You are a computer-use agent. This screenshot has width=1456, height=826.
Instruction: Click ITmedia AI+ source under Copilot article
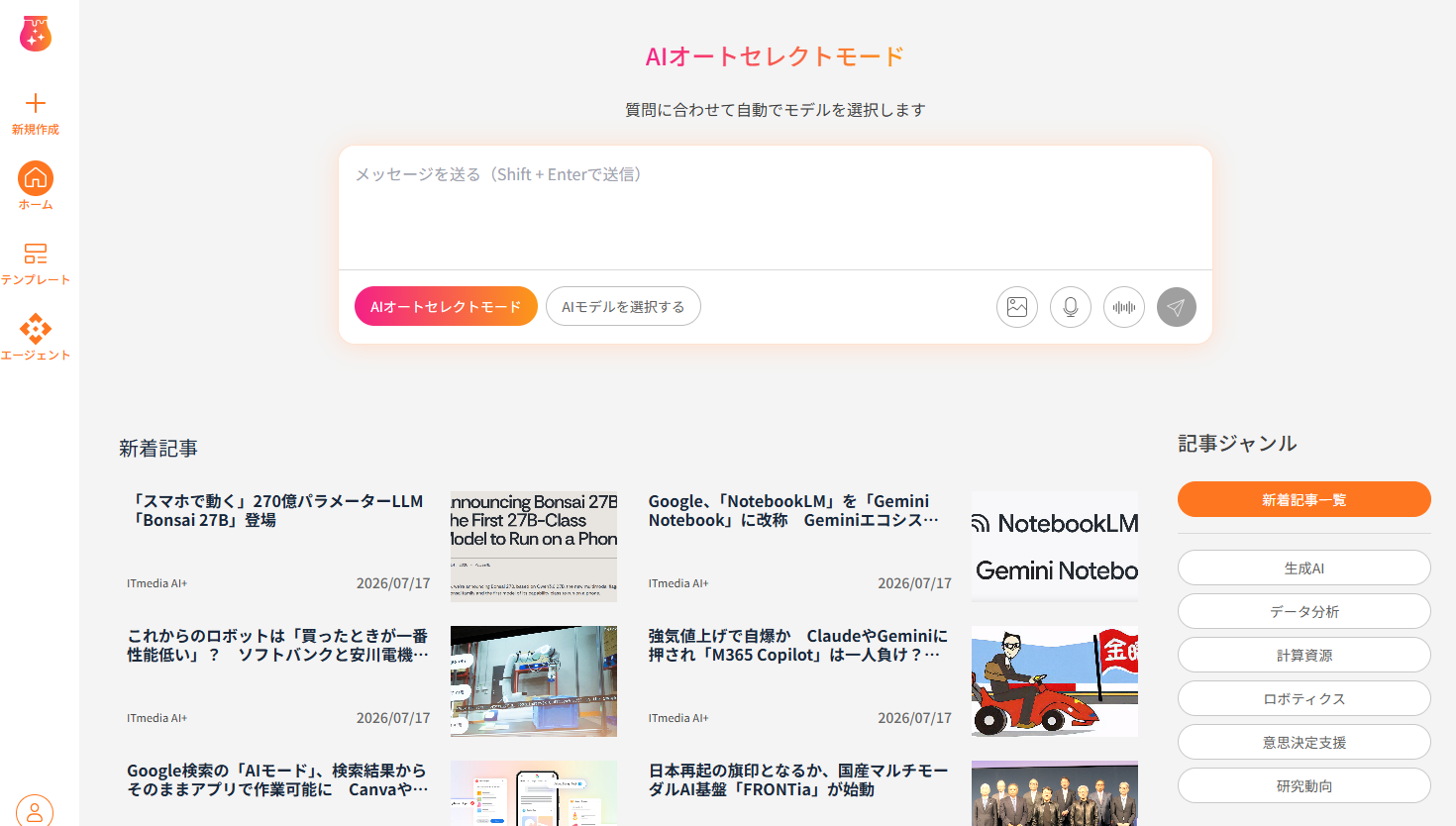678,718
